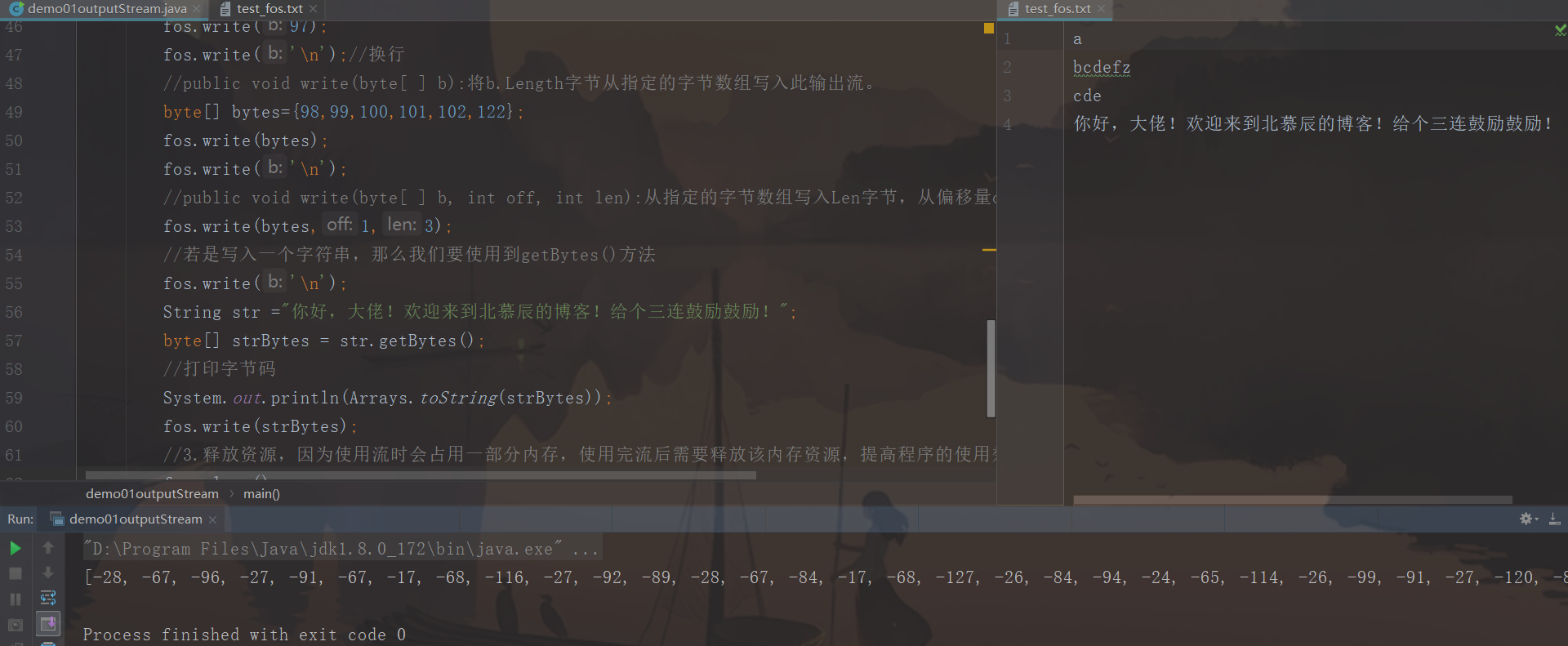Hide the Run tool window
The width and height of the screenshot is (1568, 646).
click(x=1555, y=519)
